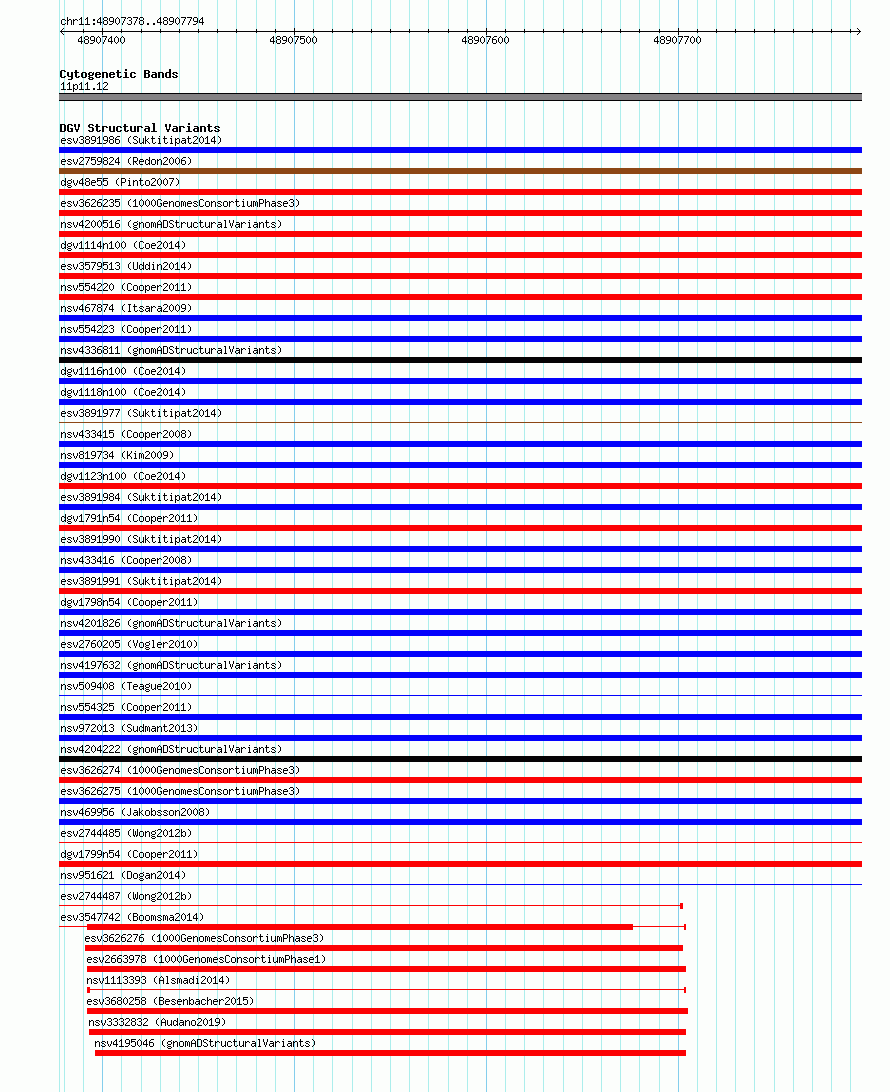Select nsv4195046 (gnomADStructuralVariants) label
The width and height of the screenshot is (890, 1092).
pos(205,1043)
